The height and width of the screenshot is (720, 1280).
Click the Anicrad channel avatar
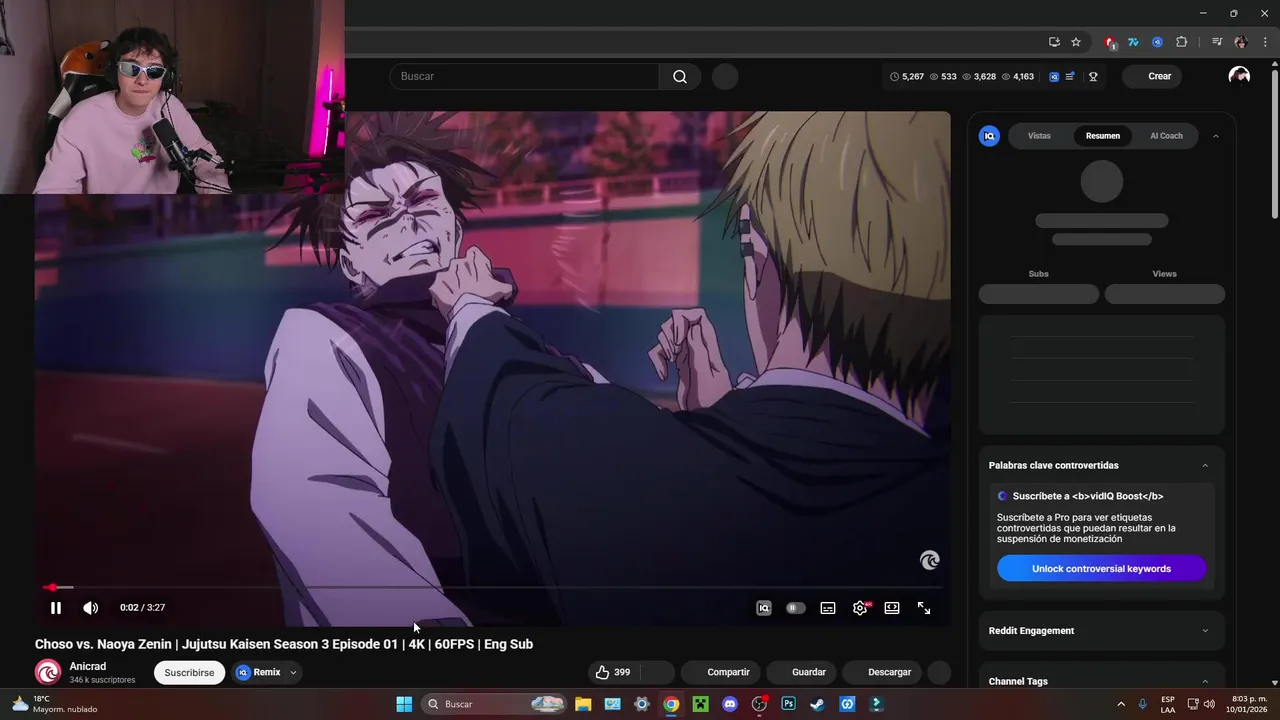click(48, 672)
